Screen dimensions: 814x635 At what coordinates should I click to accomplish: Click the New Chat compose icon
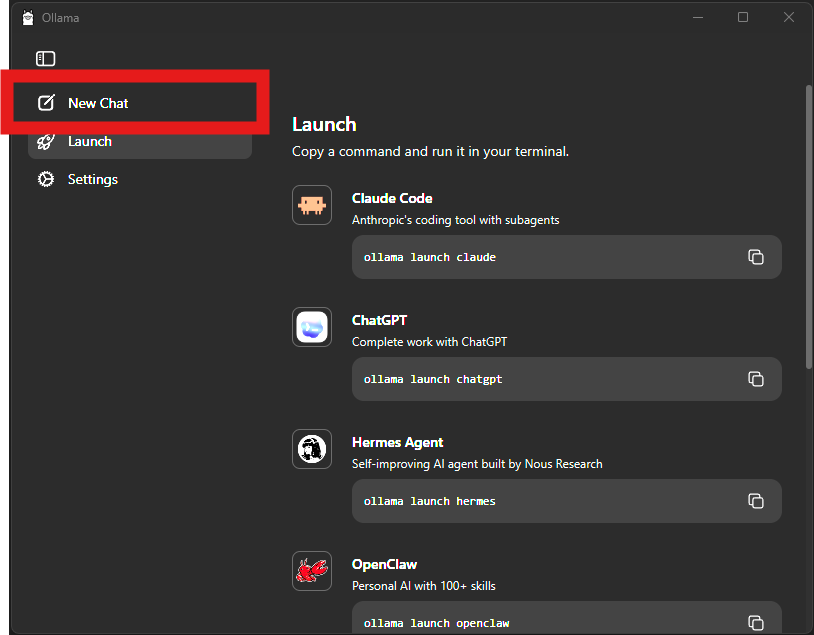[46, 103]
